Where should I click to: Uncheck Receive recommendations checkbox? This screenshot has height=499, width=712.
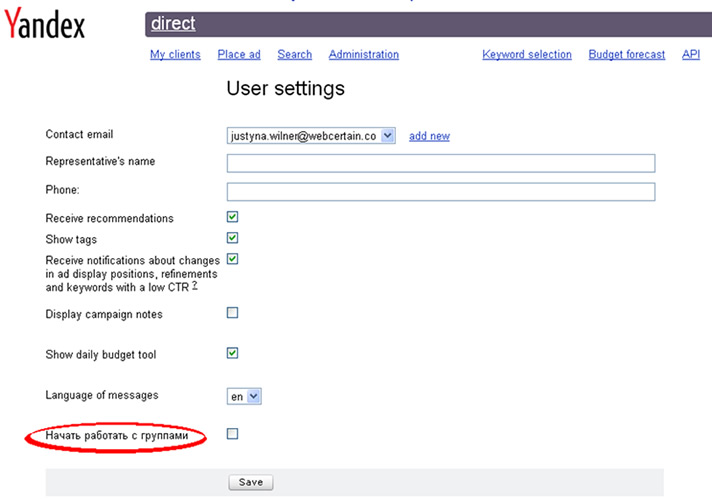point(233,217)
